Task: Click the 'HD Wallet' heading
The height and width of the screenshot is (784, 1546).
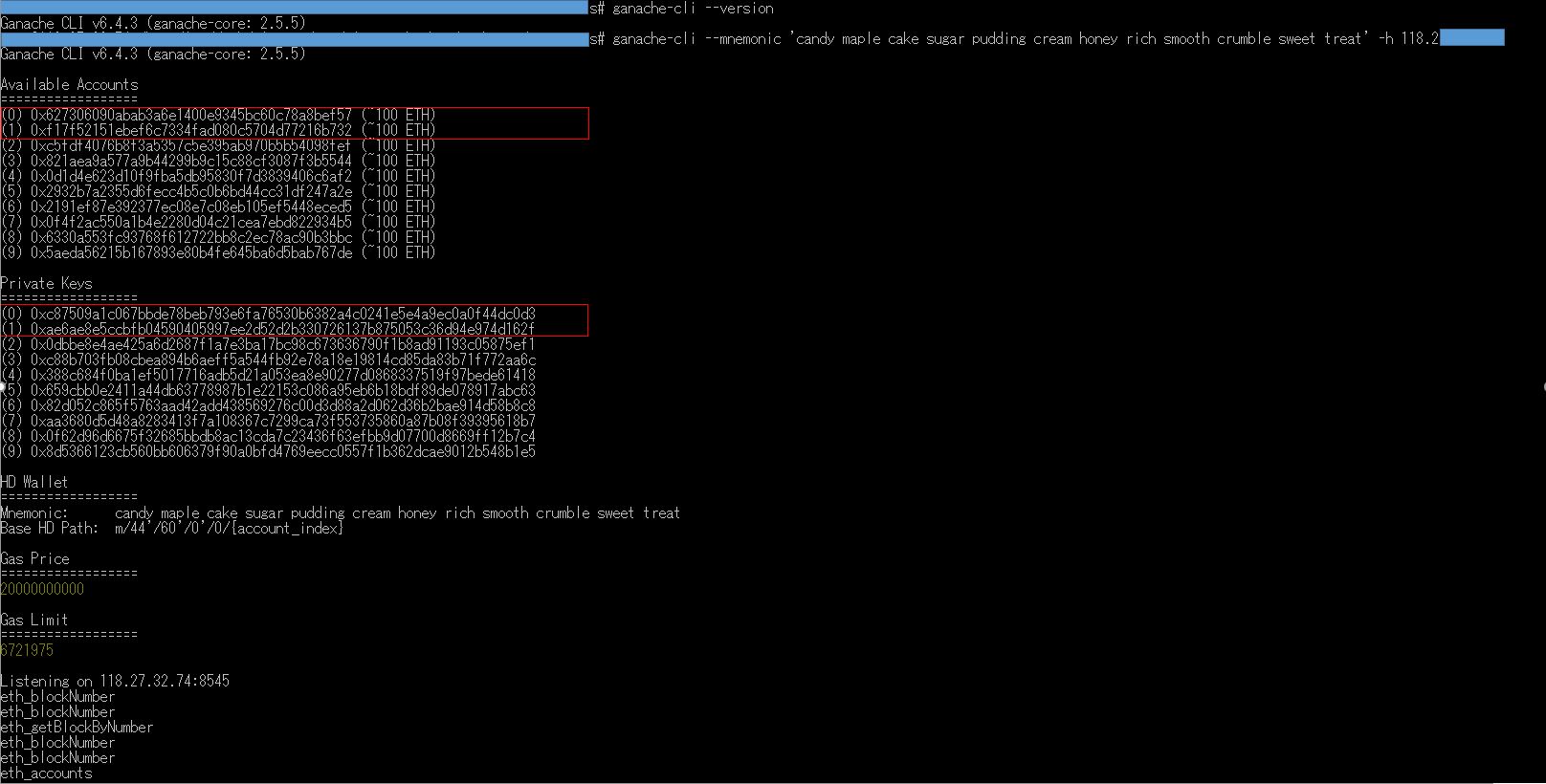Action: pyautogui.click(x=34, y=483)
